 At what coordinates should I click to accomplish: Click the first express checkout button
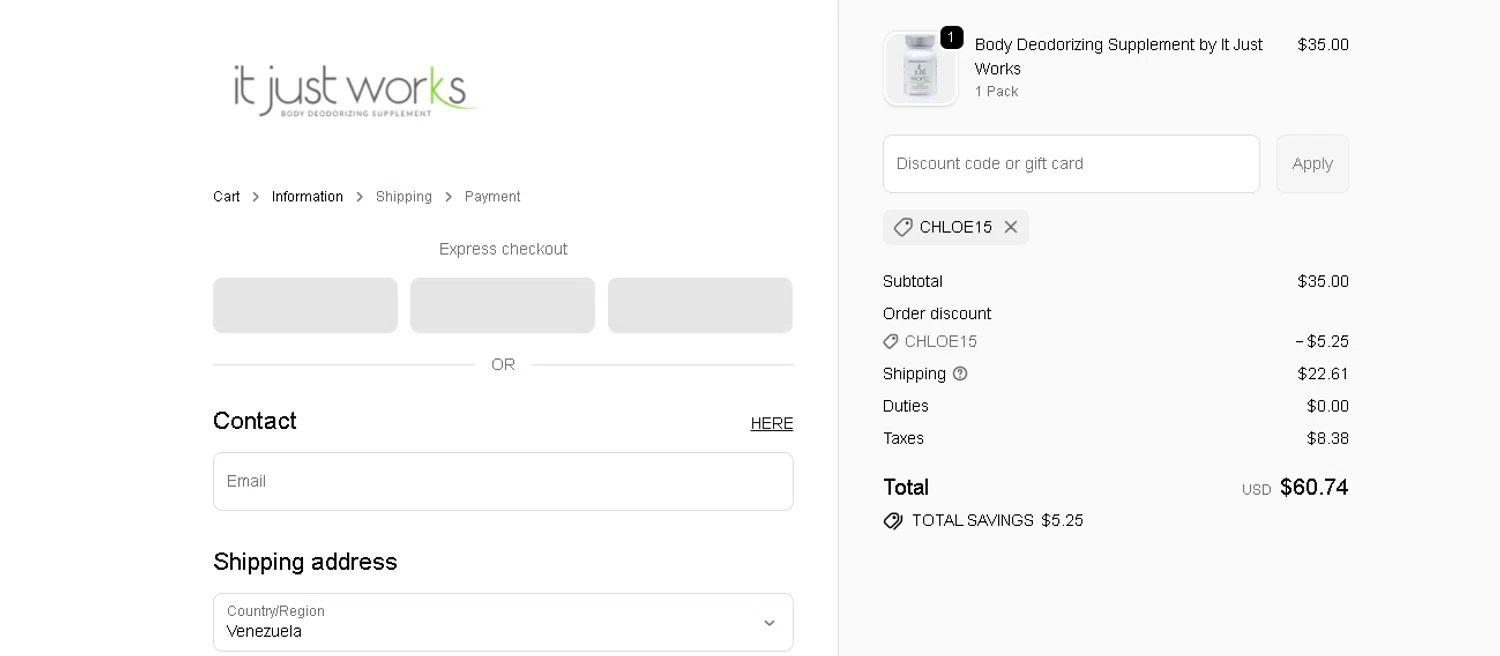[305, 305]
